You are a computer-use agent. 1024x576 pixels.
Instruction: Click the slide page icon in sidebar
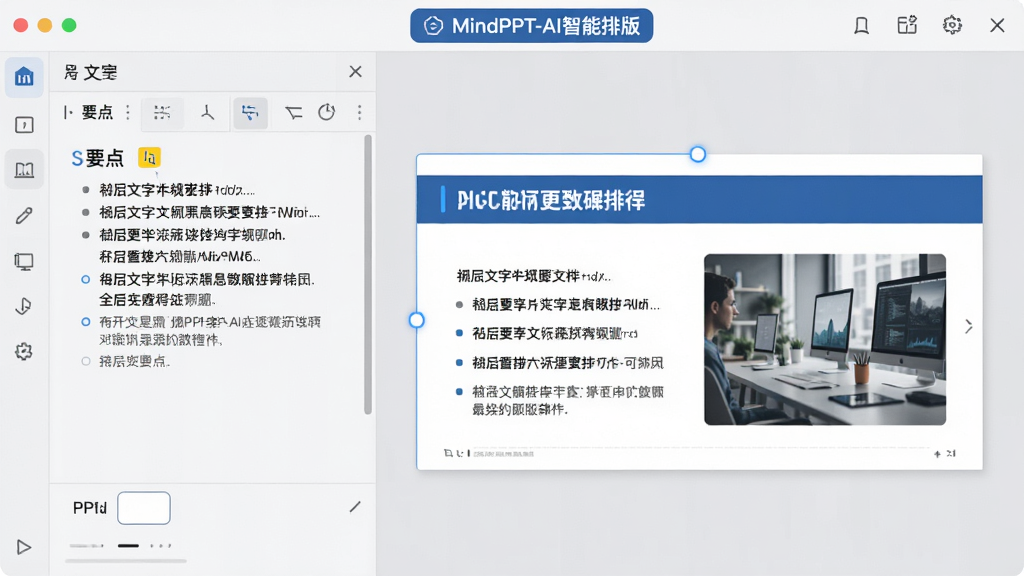click(x=24, y=125)
